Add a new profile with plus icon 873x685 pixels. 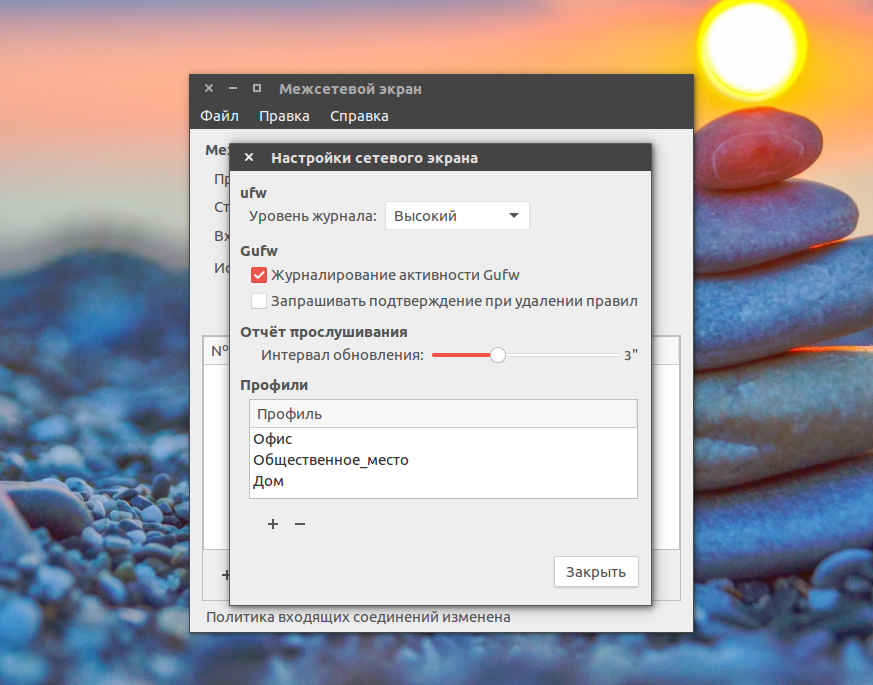tap(273, 524)
